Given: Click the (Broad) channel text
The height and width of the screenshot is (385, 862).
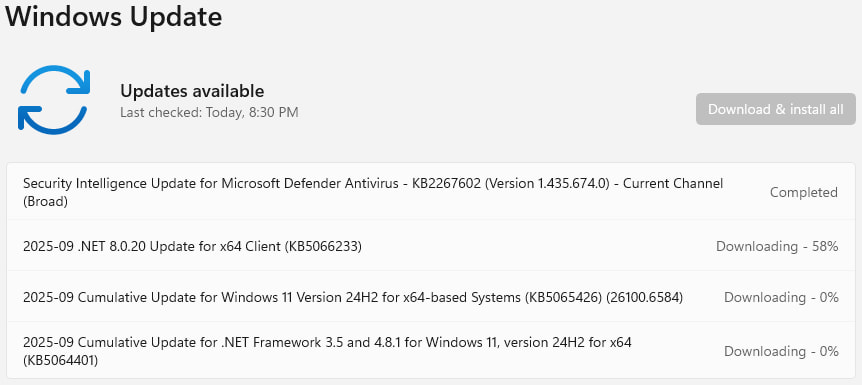Looking at the screenshot, I should [x=45, y=202].
